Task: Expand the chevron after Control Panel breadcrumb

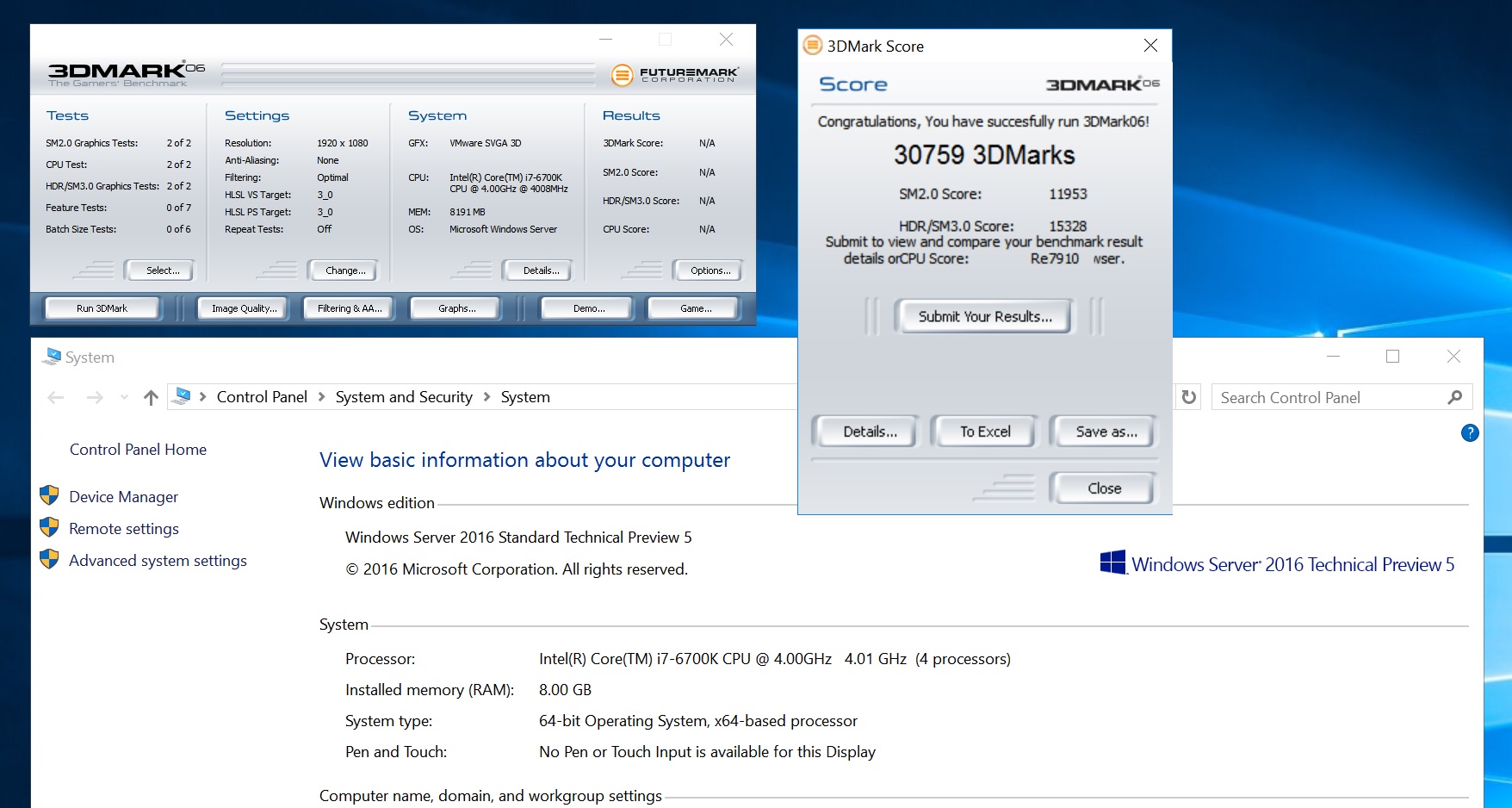Action: pos(321,397)
